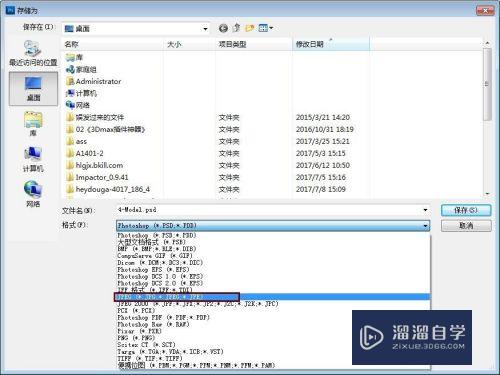This screenshot has height=375, width=500.
Task: Select the 网络 entry in file list
Action: [78, 105]
